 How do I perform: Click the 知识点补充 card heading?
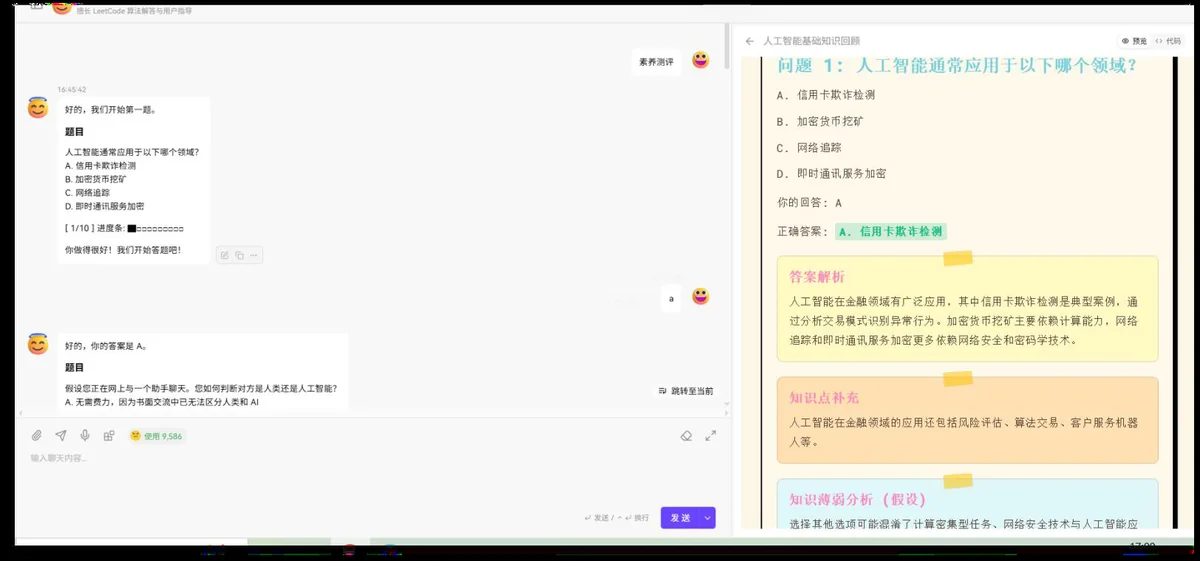(x=824, y=397)
